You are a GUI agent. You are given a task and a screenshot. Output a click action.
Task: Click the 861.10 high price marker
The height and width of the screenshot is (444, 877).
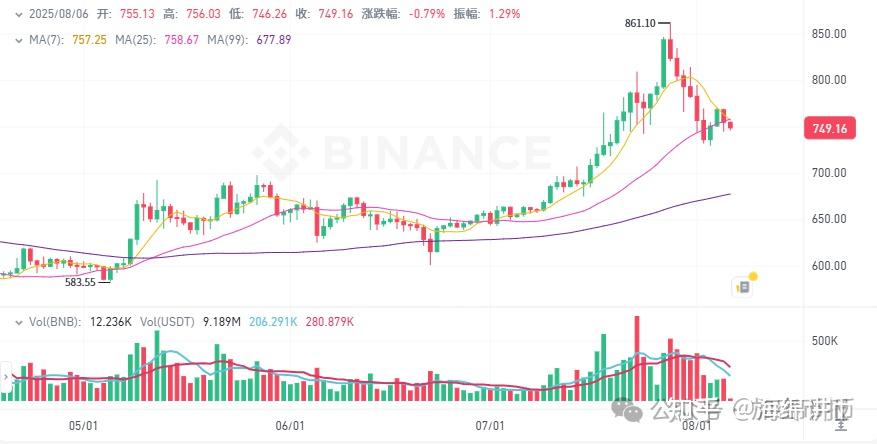click(x=648, y=23)
